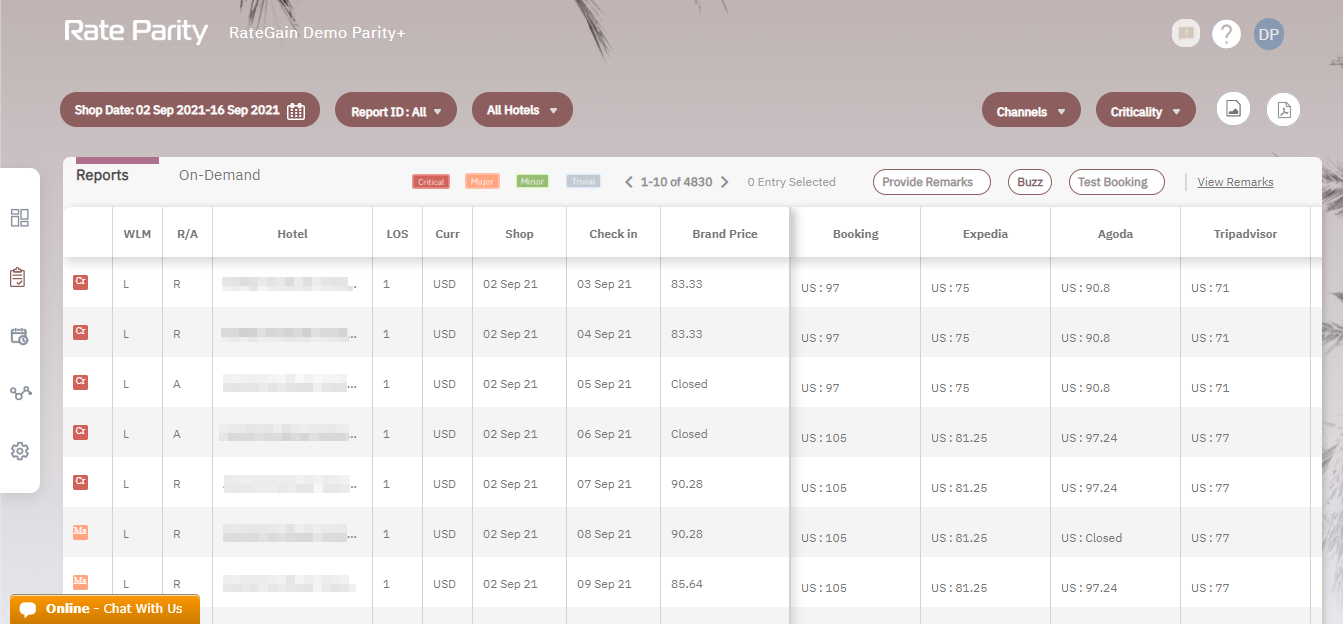Filter by Minor legend swatch

click(533, 182)
